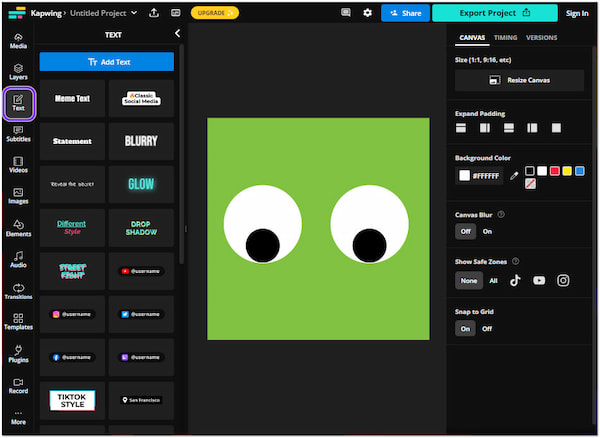Show TikTok safe zone icon
Screen dimensions: 600x438
tap(515, 280)
